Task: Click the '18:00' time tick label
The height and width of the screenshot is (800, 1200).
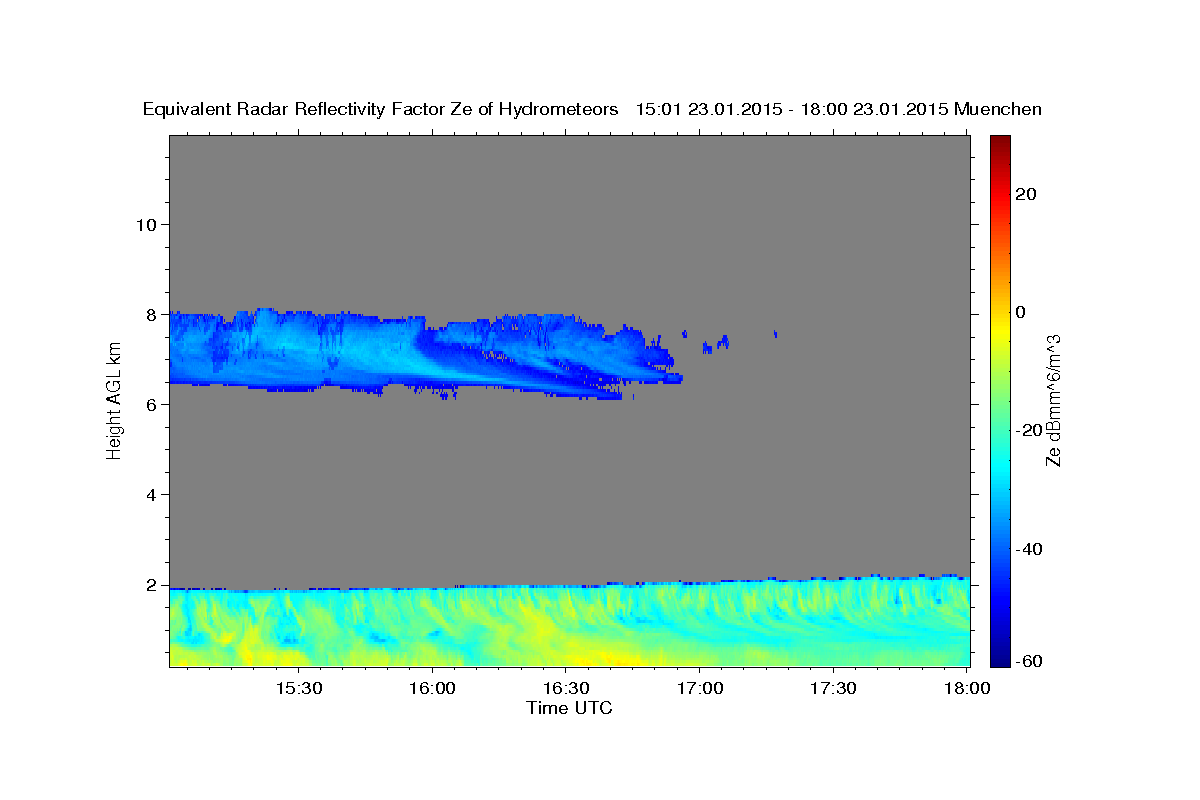Action: click(x=967, y=689)
